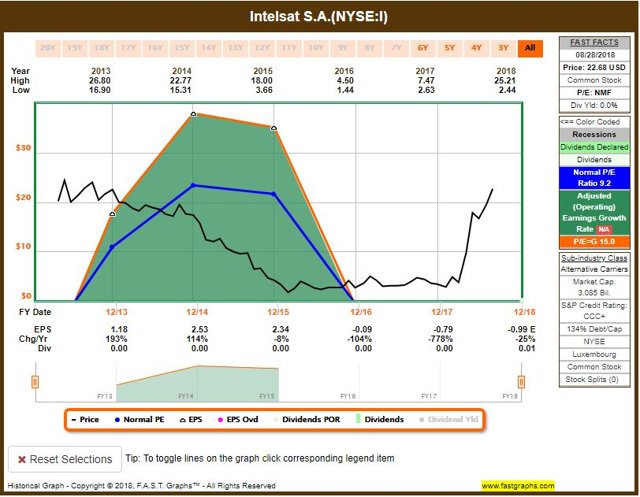
Task: Click the EPS triangle marker at 12/15
Action: point(274,128)
